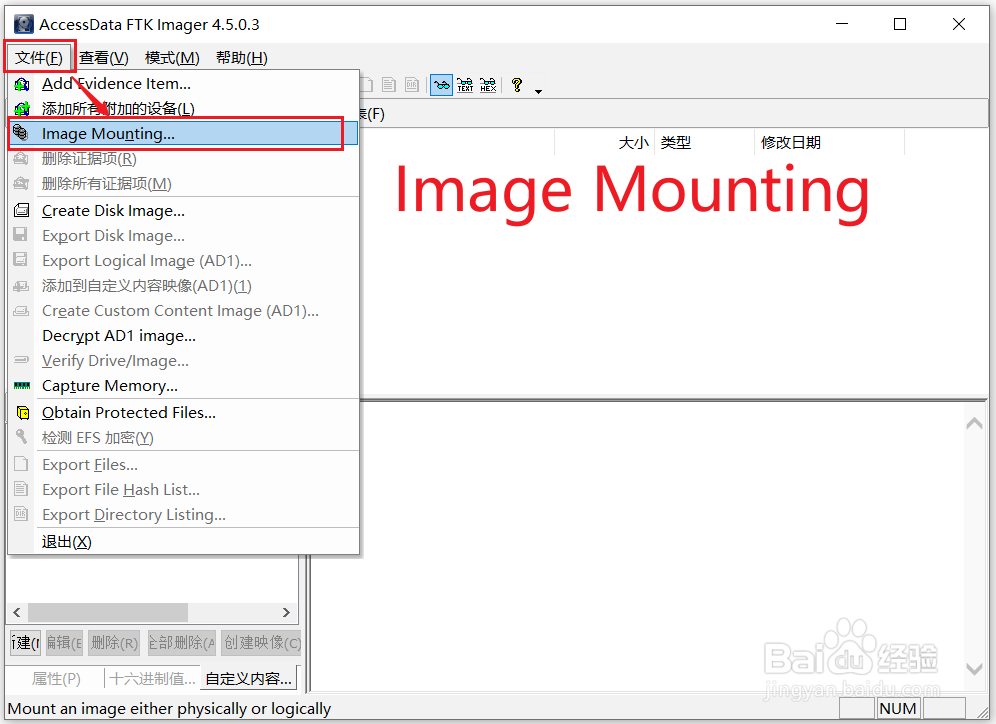The height and width of the screenshot is (724, 996).
Task: Click the Export Directory Listing icon in menu
Action: (21, 514)
